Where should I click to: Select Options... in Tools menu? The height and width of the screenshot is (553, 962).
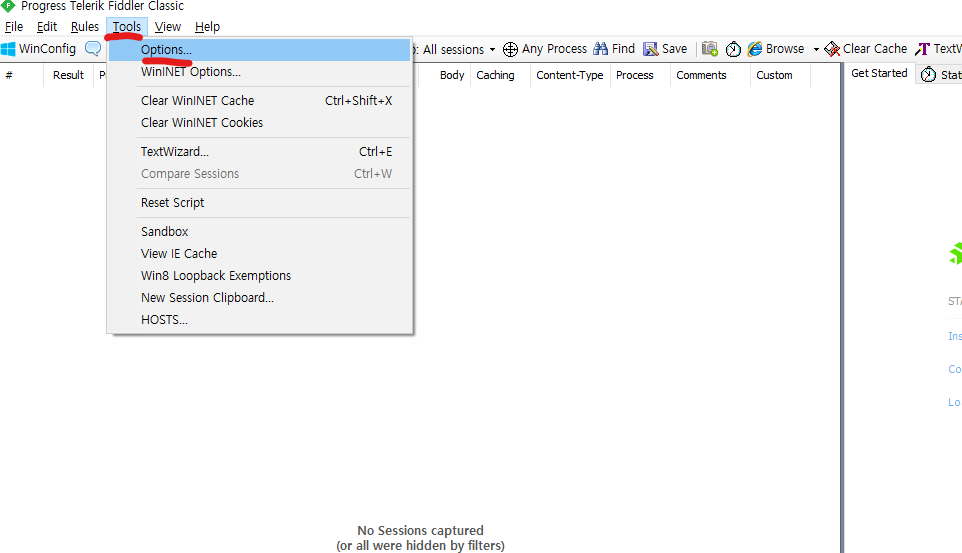pos(260,50)
